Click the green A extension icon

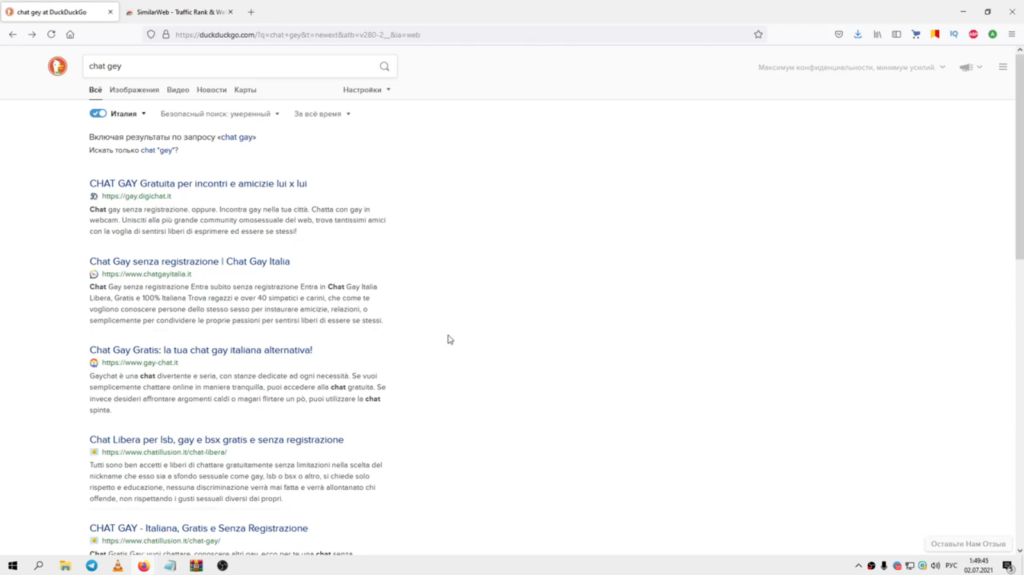click(x=993, y=35)
